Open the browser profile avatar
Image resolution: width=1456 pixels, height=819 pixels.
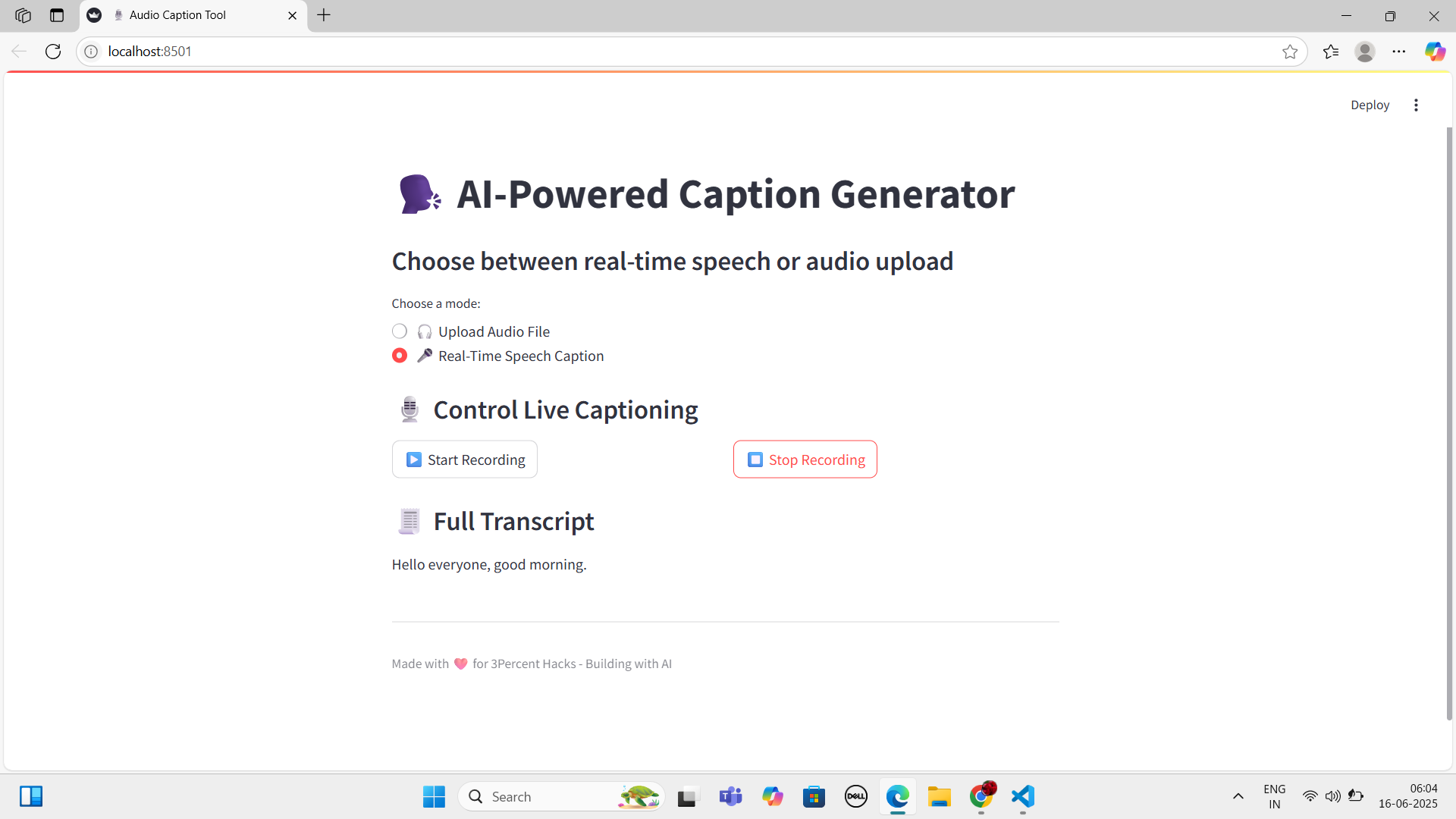pyautogui.click(x=1365, y=52)
